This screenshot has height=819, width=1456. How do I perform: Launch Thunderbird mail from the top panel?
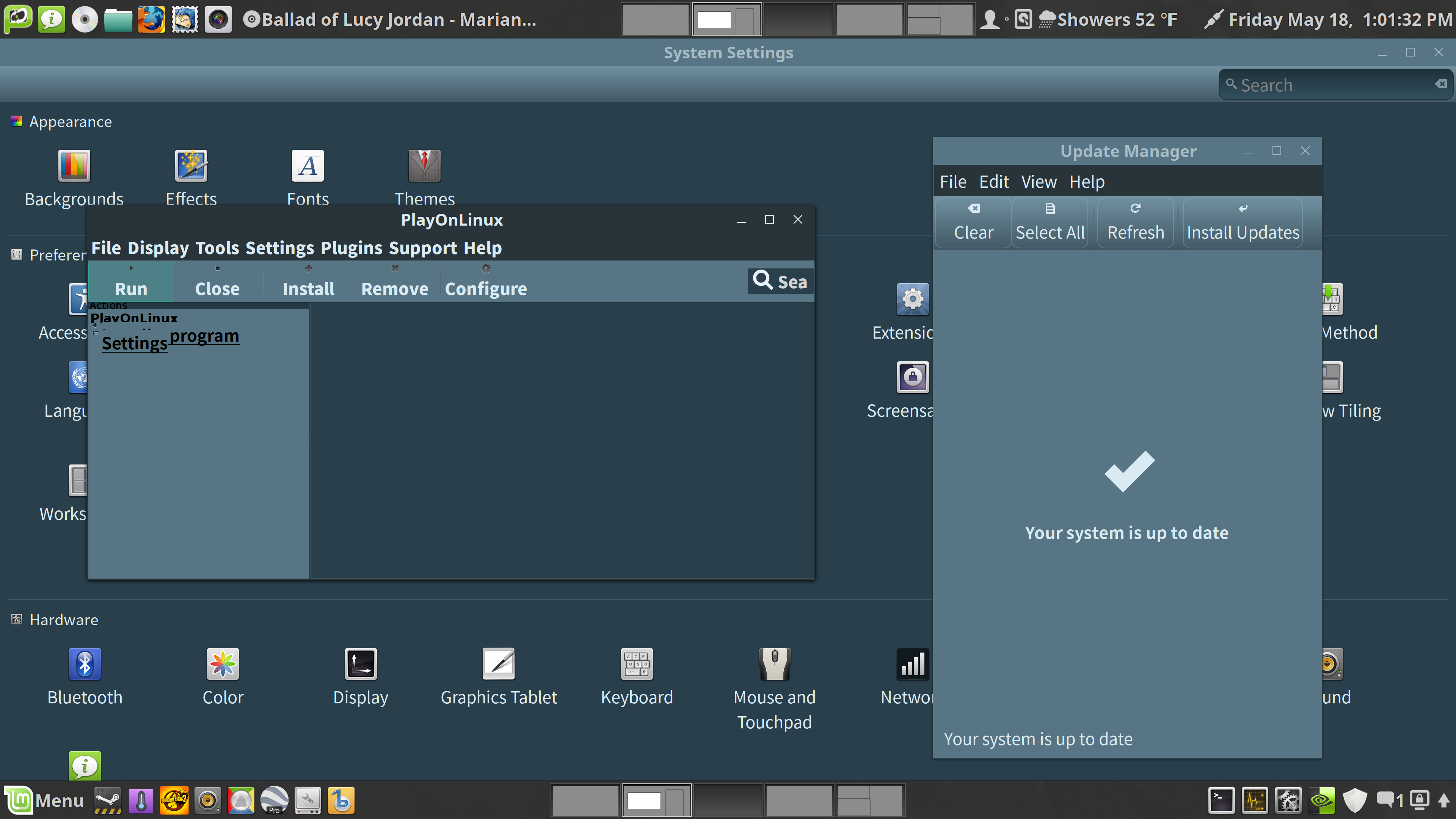click(x=185, y=19)
